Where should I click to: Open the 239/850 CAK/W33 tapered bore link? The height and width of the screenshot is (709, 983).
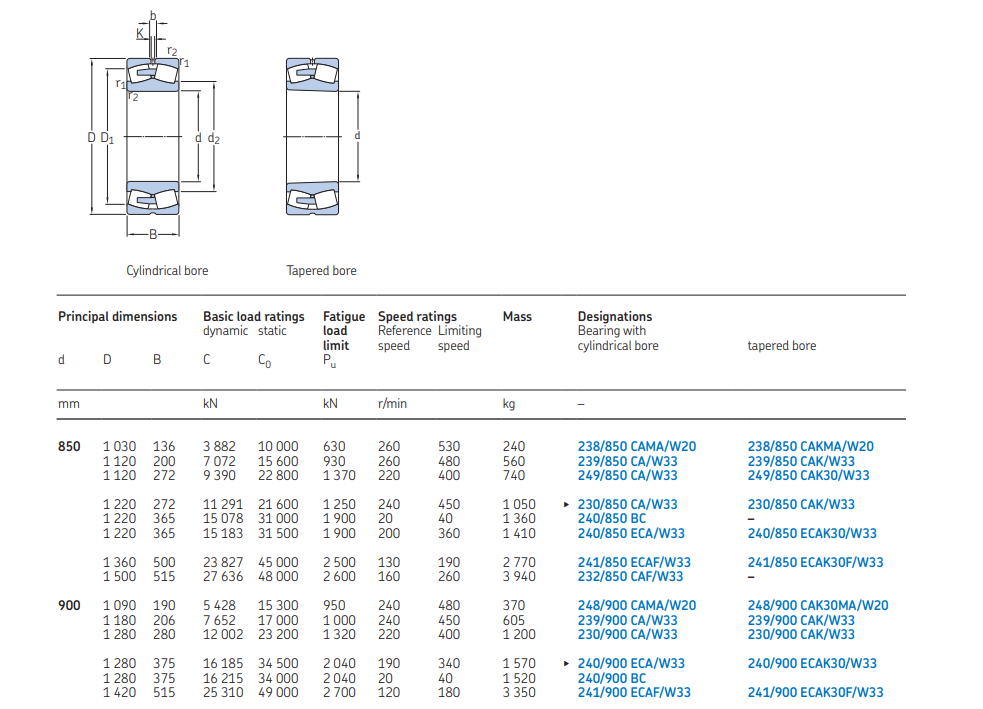coord(801,461)
